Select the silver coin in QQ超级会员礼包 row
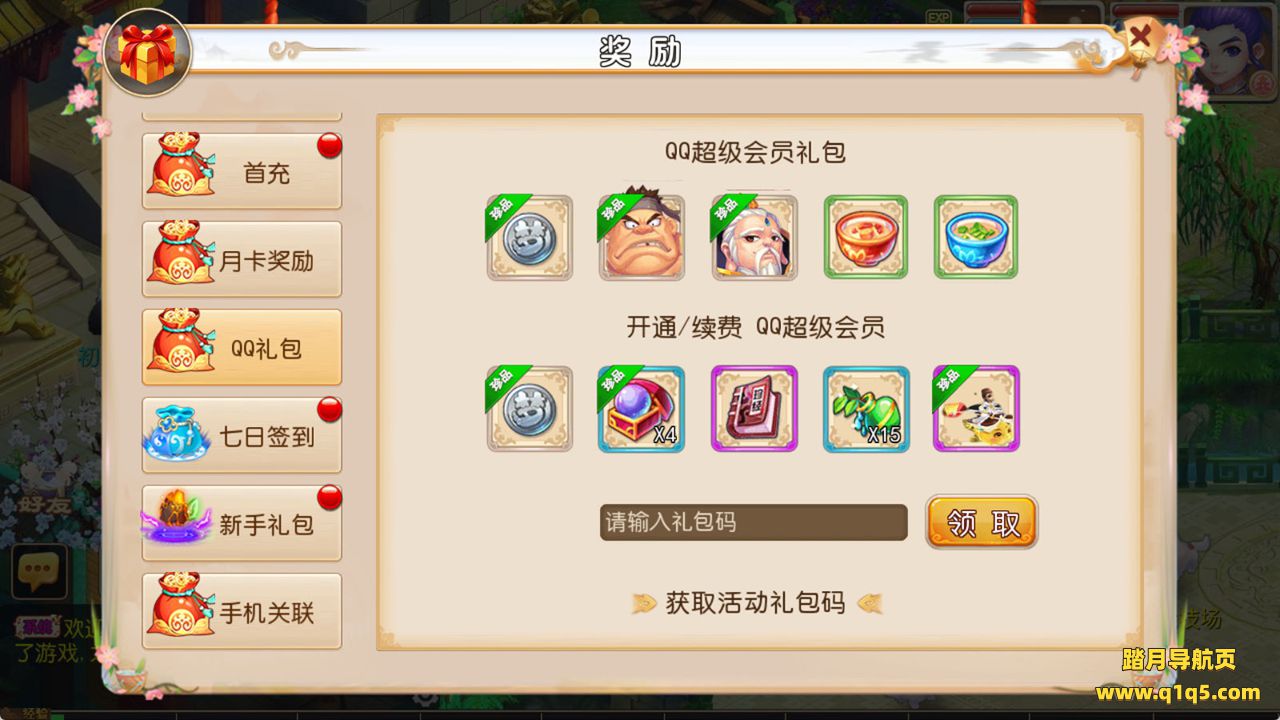 point(530,237)
